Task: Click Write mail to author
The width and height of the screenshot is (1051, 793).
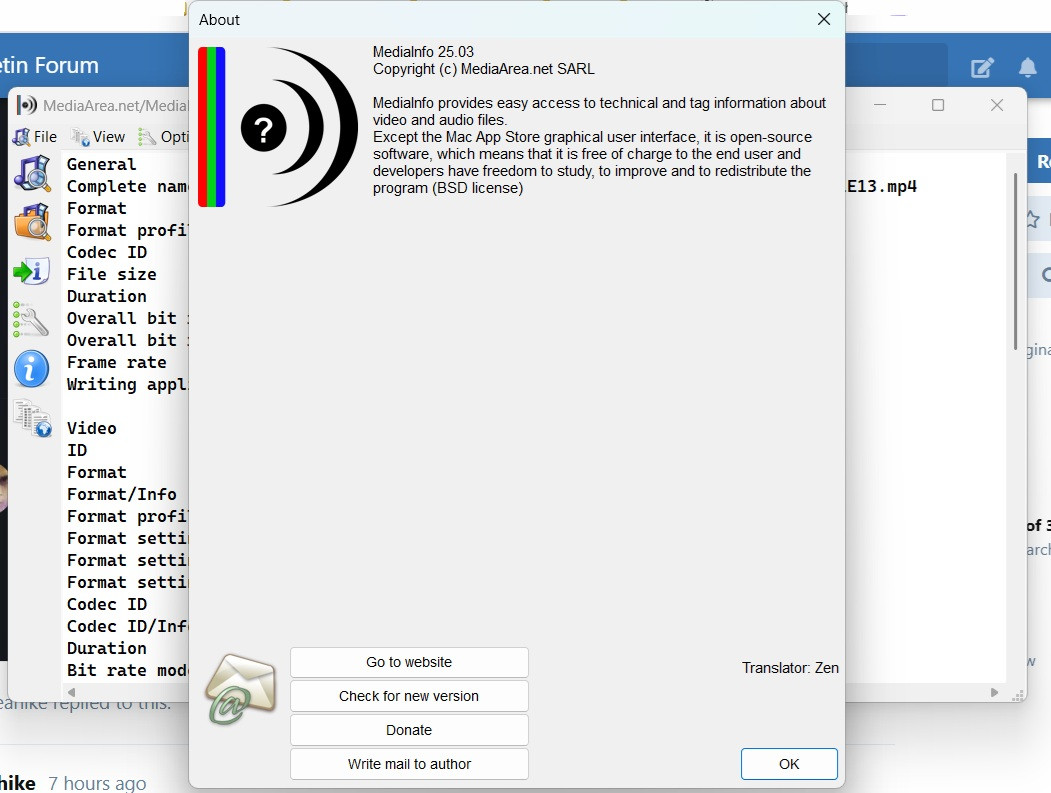Action: coord(409,764)
